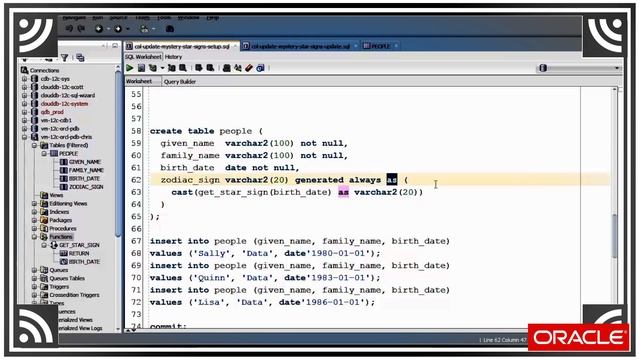Expand the Indexes folder
The height and width of the screenshot is (360, 640).
pyautogui.click(x=34, y=212)
